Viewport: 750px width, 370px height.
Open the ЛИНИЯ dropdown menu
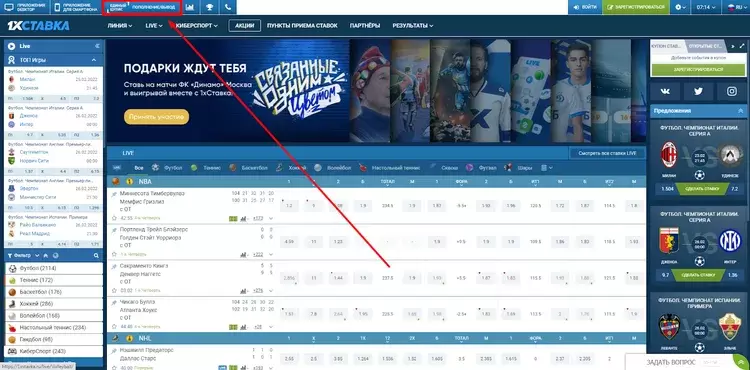tap(120, 26)
